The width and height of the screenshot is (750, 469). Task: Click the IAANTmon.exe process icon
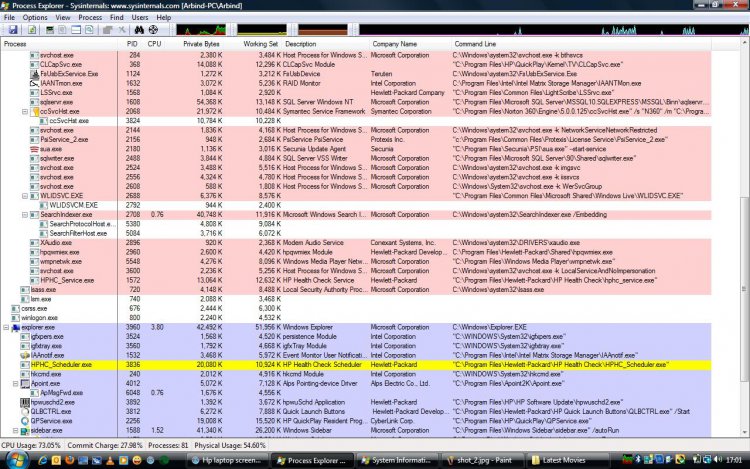pos(34,83)
